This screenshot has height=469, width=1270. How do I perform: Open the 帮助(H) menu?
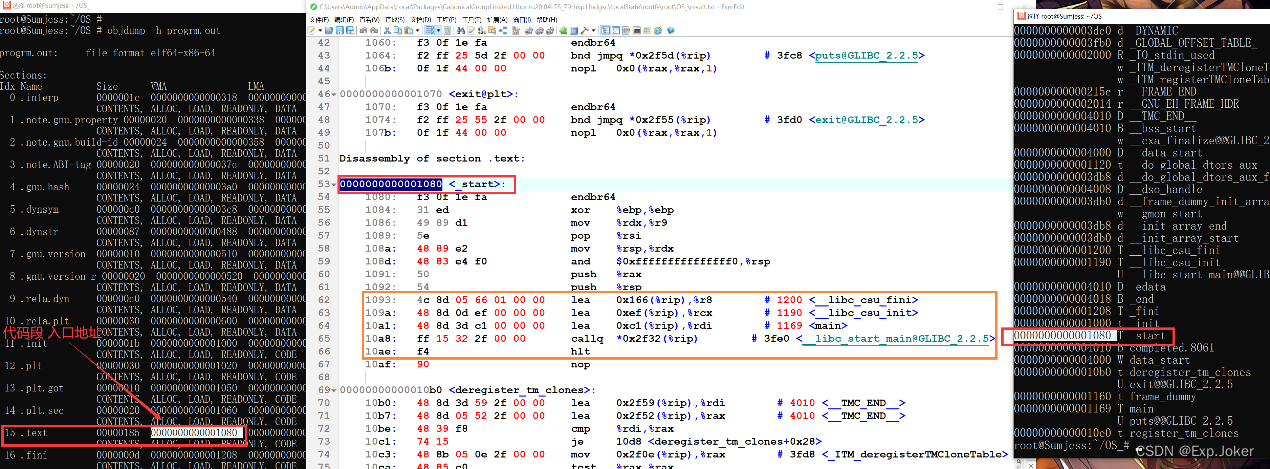[x=546, y=20]
